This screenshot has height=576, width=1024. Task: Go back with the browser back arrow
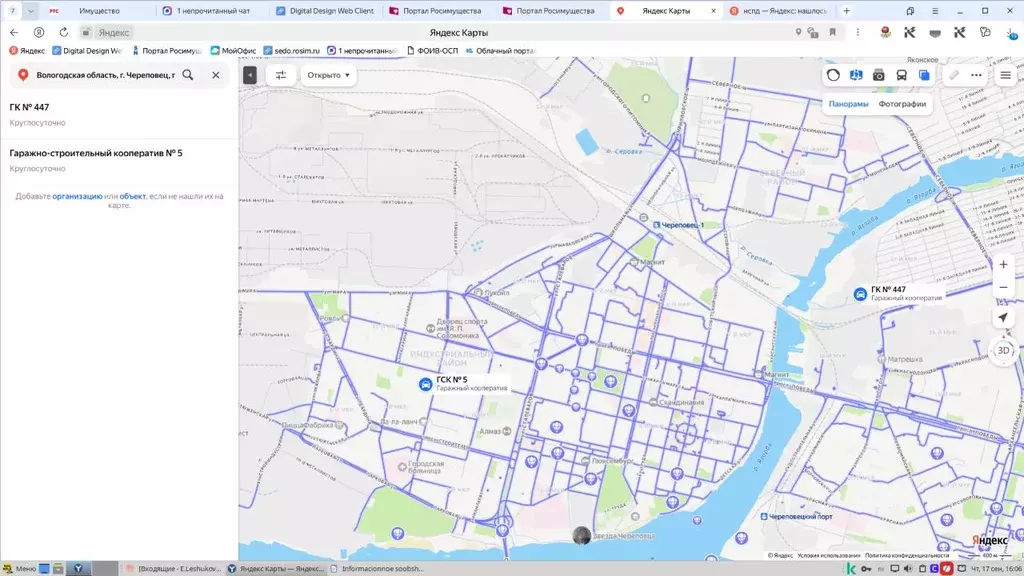point(14,32)
